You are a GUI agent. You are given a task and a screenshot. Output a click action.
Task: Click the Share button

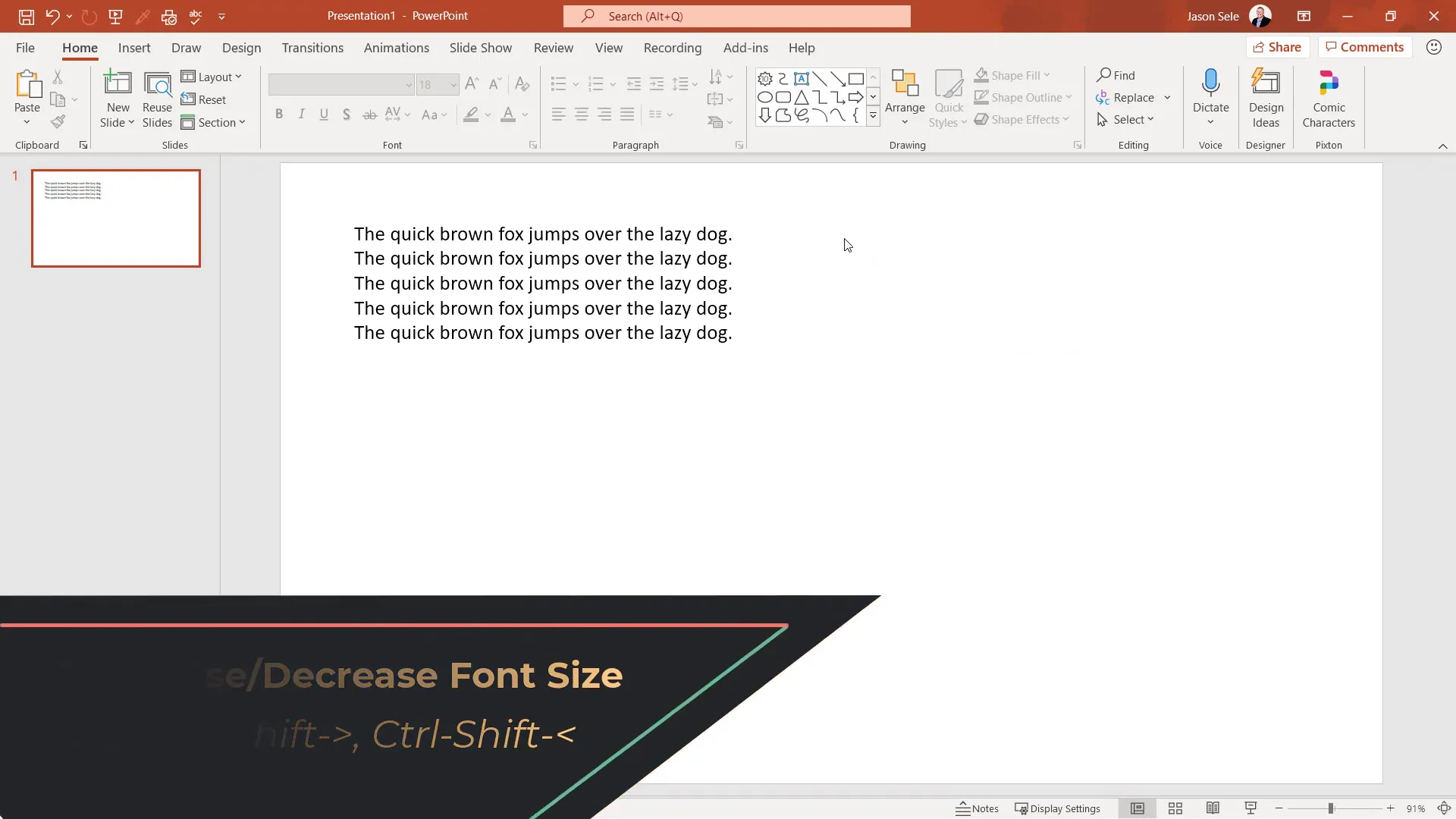(x=1277, y=47)
